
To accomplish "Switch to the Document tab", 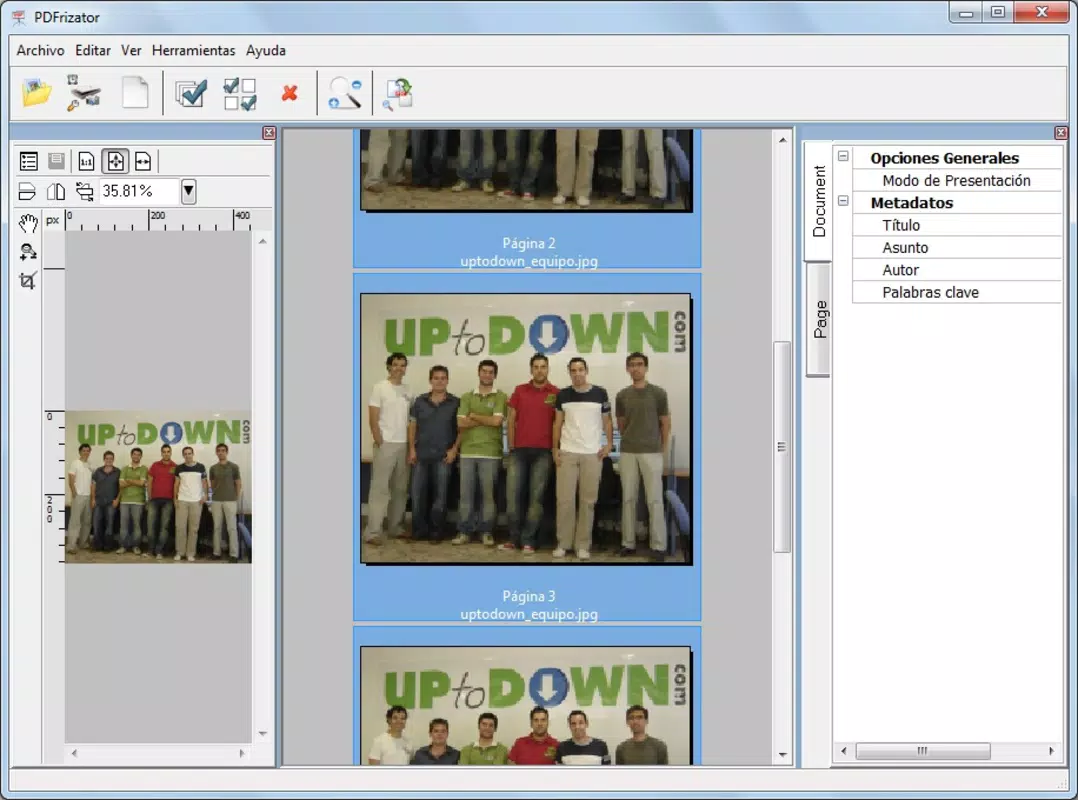I will click(x=818, y=201).
